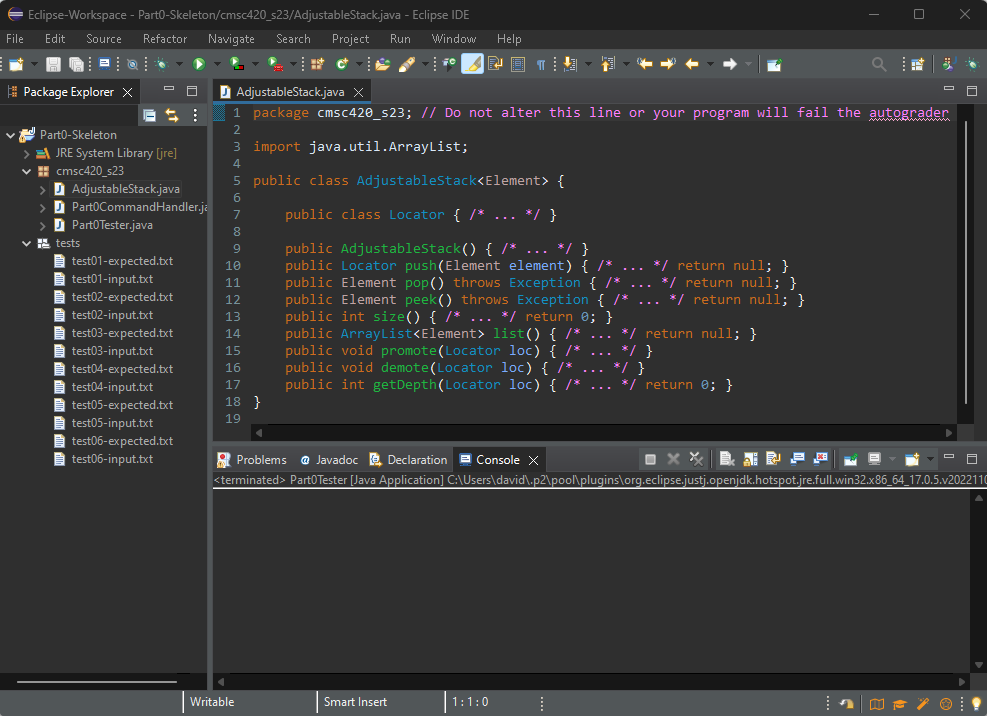Open the Refactor menu
Screen dimensions: 987x716
coord(163,39)
